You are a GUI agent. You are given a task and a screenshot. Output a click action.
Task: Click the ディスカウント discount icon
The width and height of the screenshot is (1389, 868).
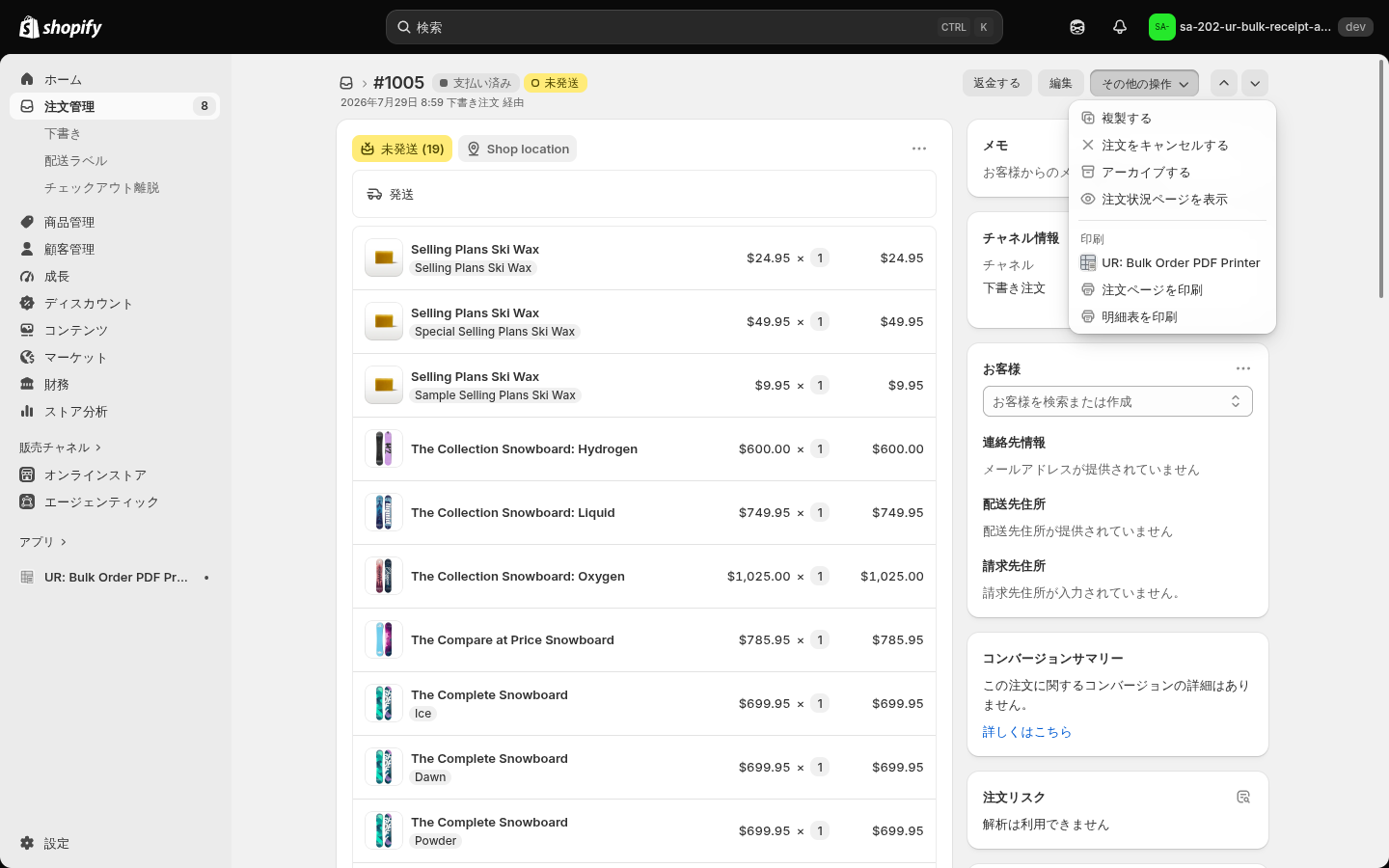click(27, 303)
